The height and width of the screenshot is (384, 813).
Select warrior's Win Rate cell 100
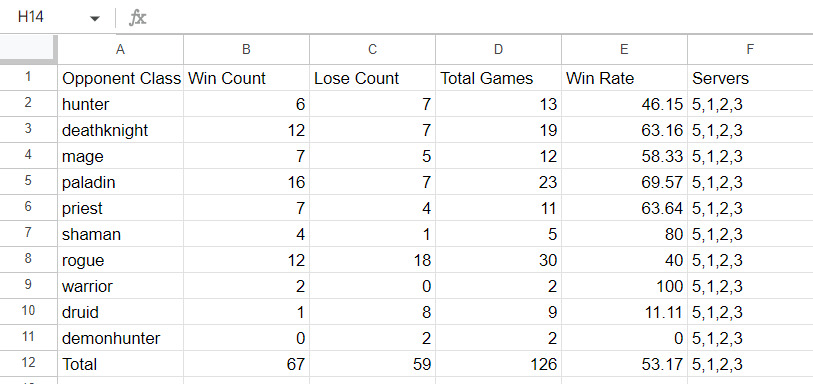(x=624, y=286)
